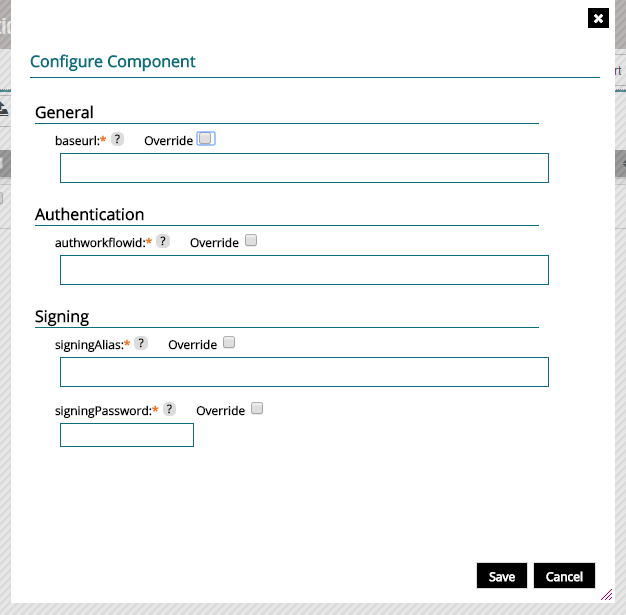Focus the baseurl text field
Image resolution: width=626 pixels, height=615 pixels.
(x=304, y=168)
